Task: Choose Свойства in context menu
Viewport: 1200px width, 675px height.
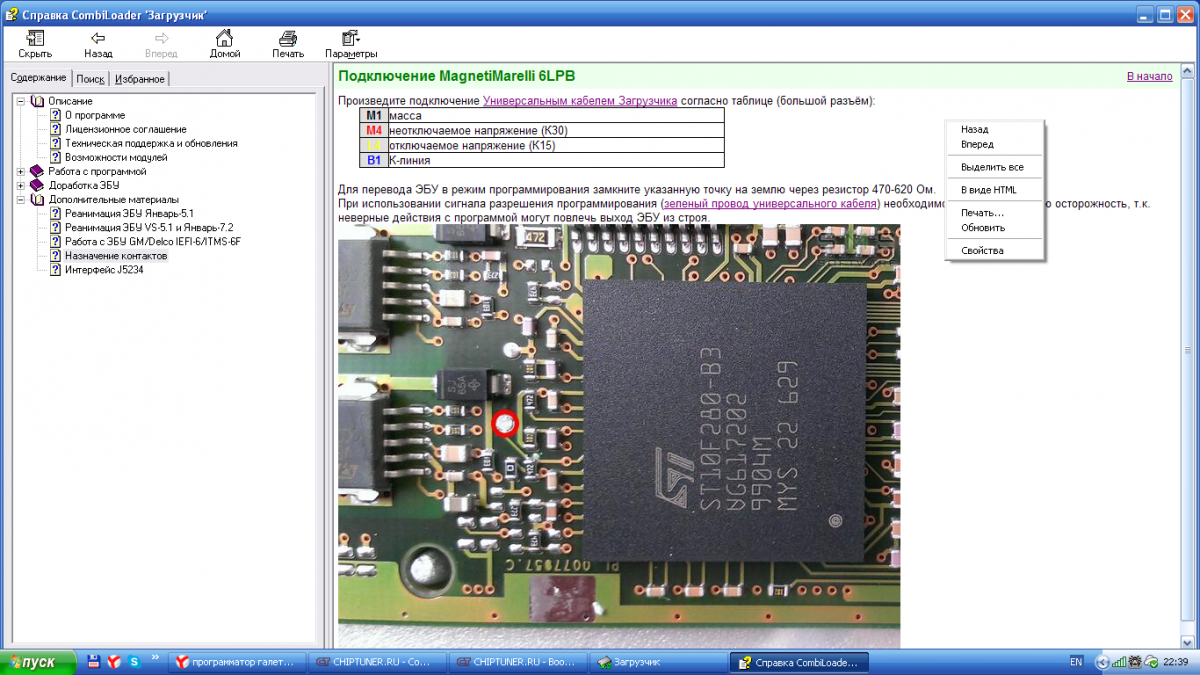Action: 982,250
